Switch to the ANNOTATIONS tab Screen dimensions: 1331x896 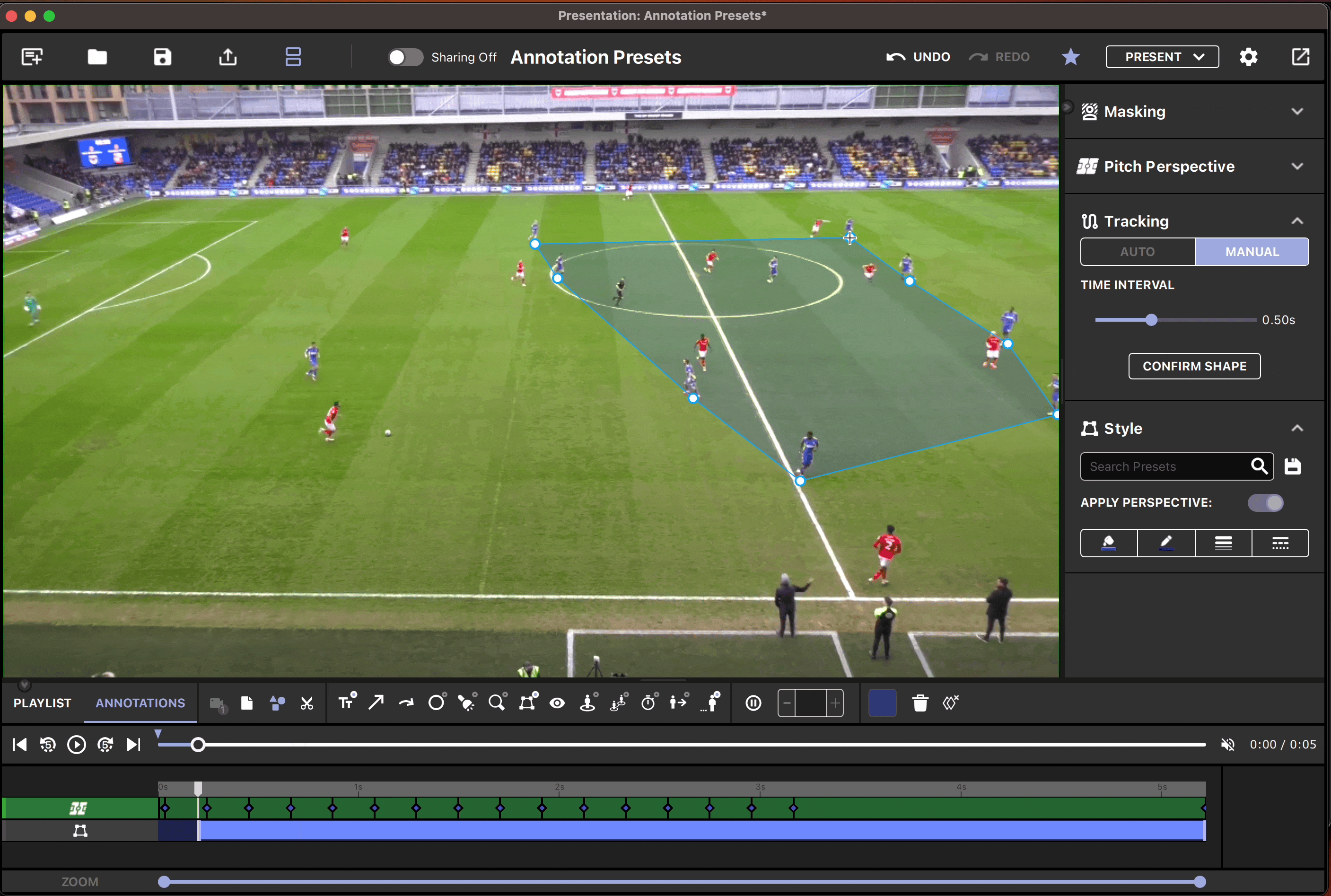[x=140, y=703]
